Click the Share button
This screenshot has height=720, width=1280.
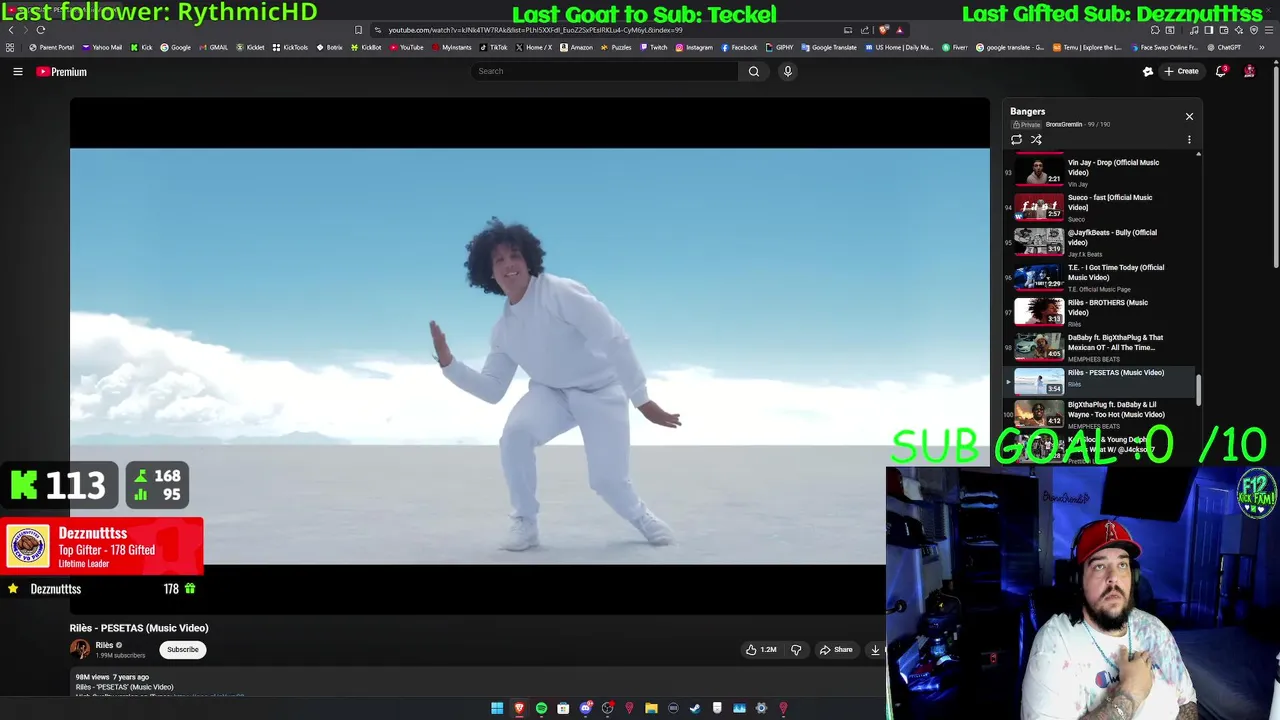pyautogui.click(x=836, y=650)
